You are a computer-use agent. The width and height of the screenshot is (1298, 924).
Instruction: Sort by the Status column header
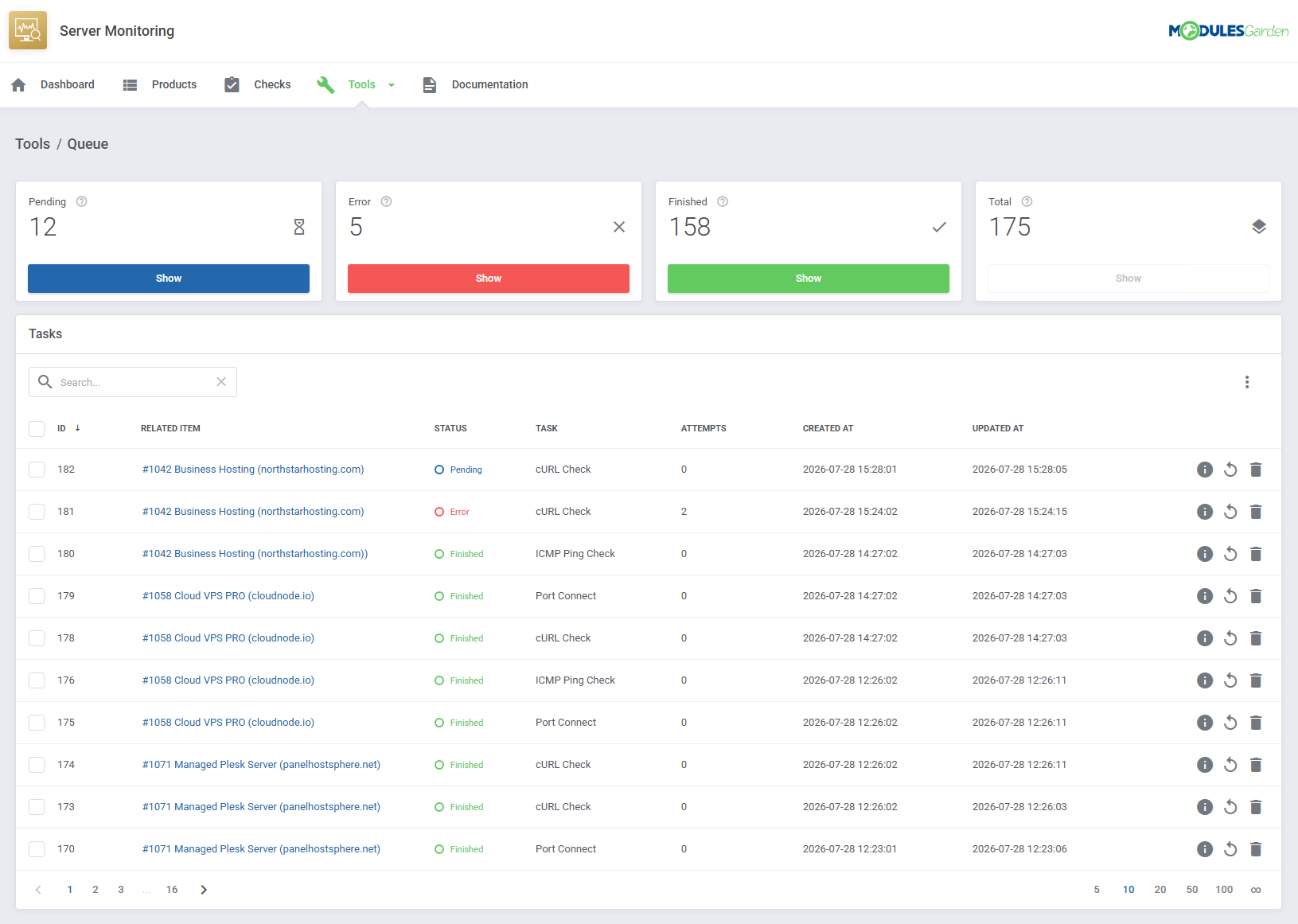pyautogui.click(x=450, y=428)
